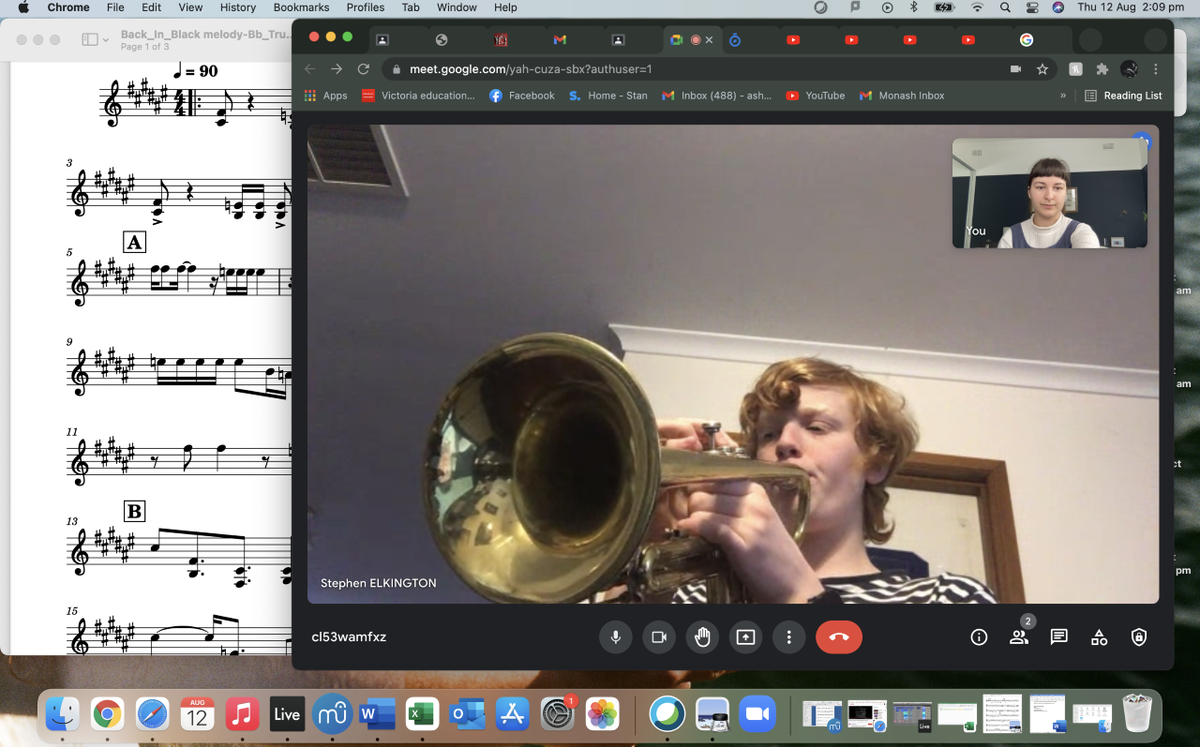Open Photos app from the Dock
Image resolution: width=1200 pixels, height=747 pixels.
[x=602, y=714]
